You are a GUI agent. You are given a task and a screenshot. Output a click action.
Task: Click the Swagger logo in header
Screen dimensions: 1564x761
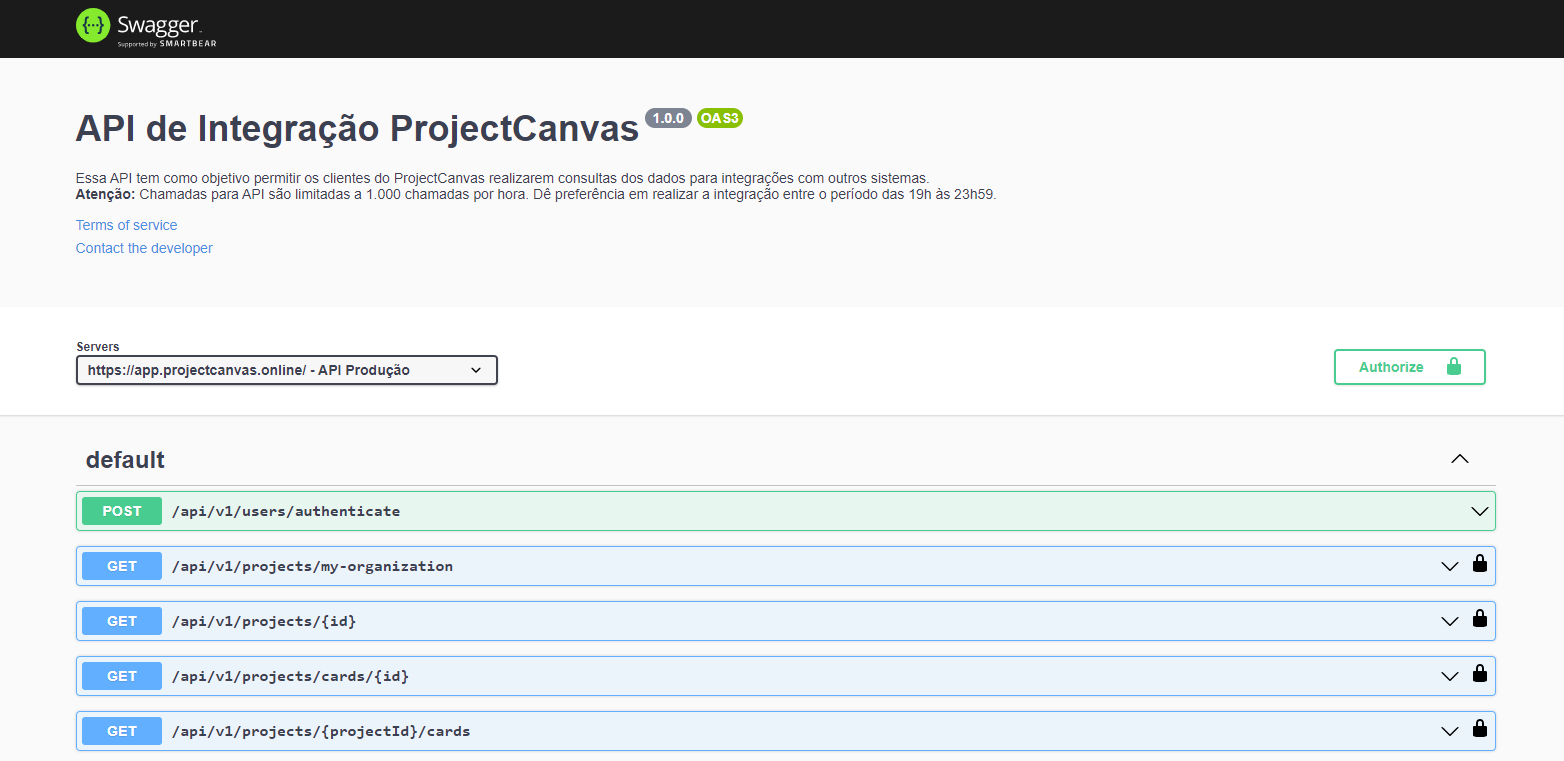pyautogui.click(x=146, y=28)
